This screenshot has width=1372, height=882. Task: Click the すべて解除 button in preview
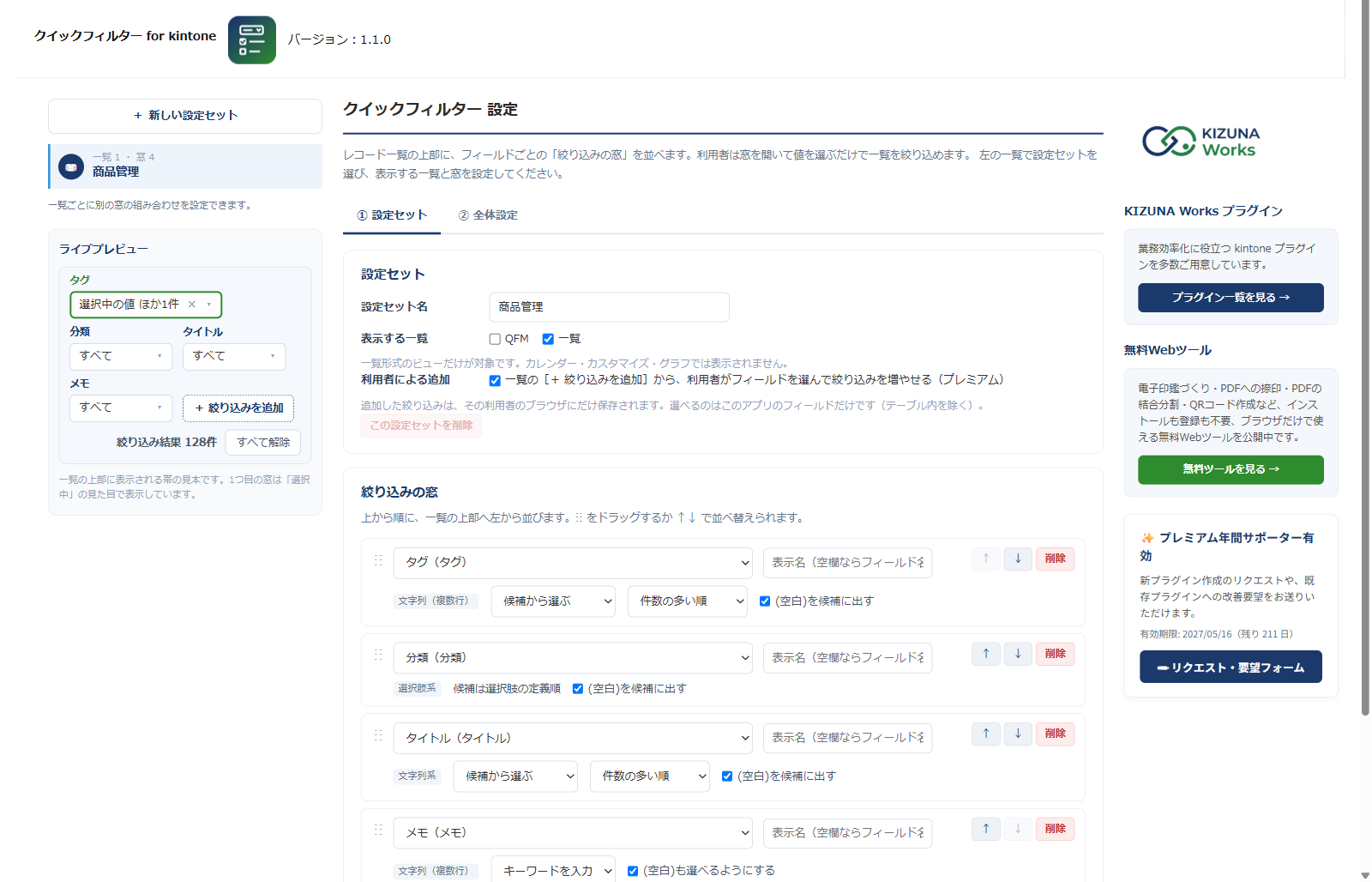click(x=263, y=443)
